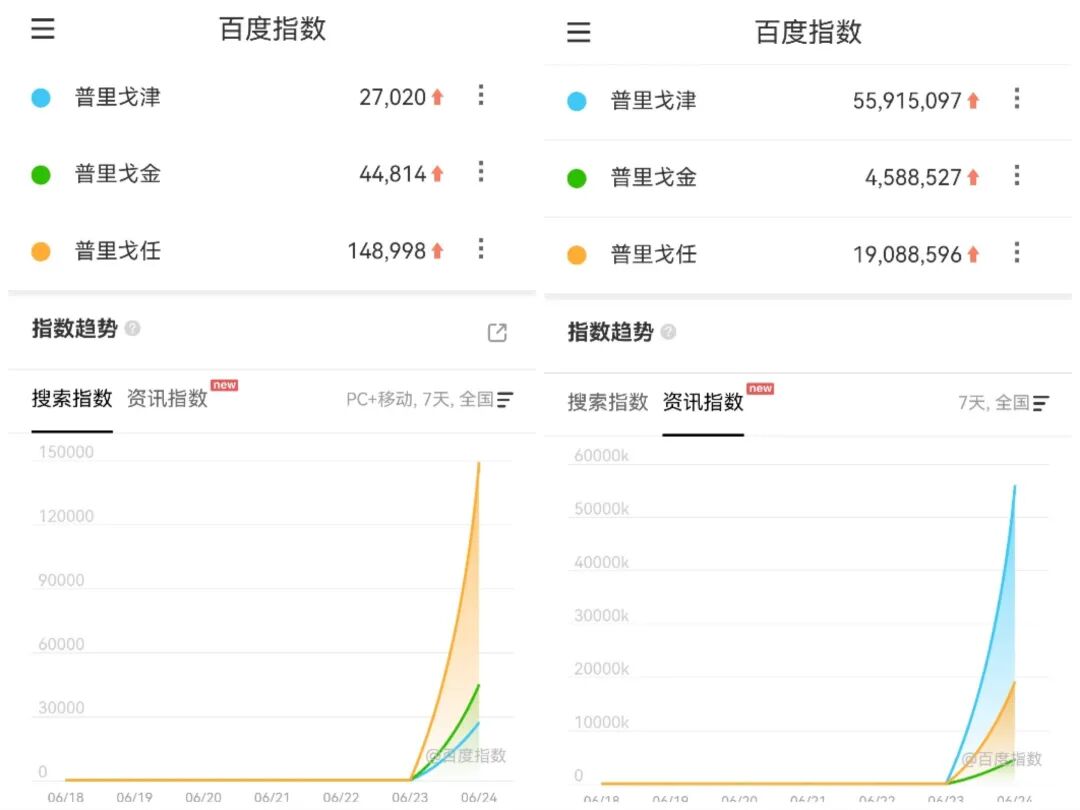Click keyword 普里戈金 in right panel
This screenshot has height=810, width=1080.
(x=654, y=178)
